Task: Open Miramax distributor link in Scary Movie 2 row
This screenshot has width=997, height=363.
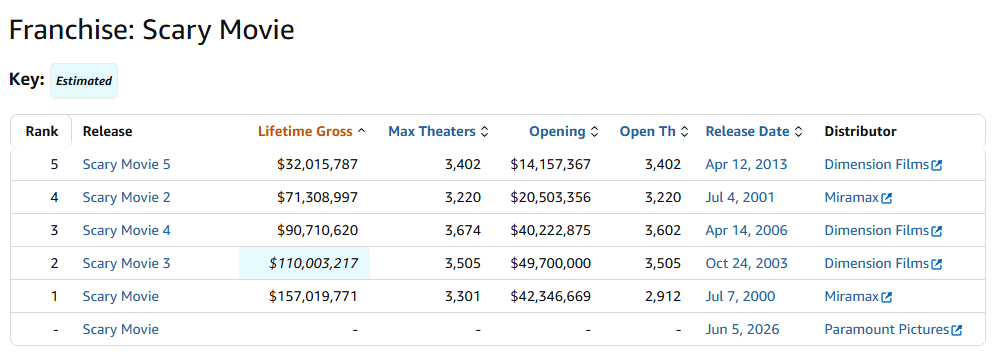Action: click(x=851, y=197)
